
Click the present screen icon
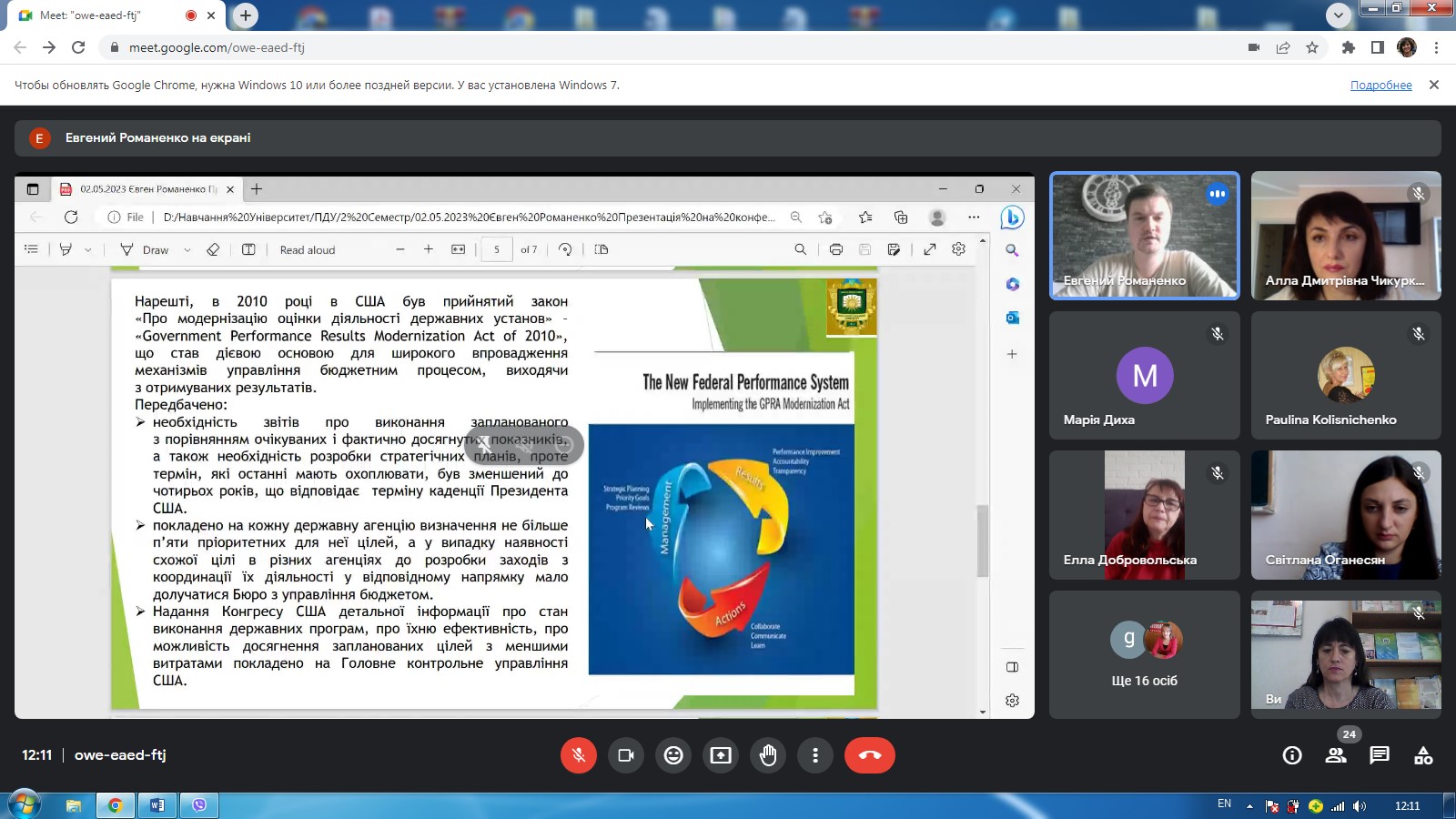tap(721, 755)
